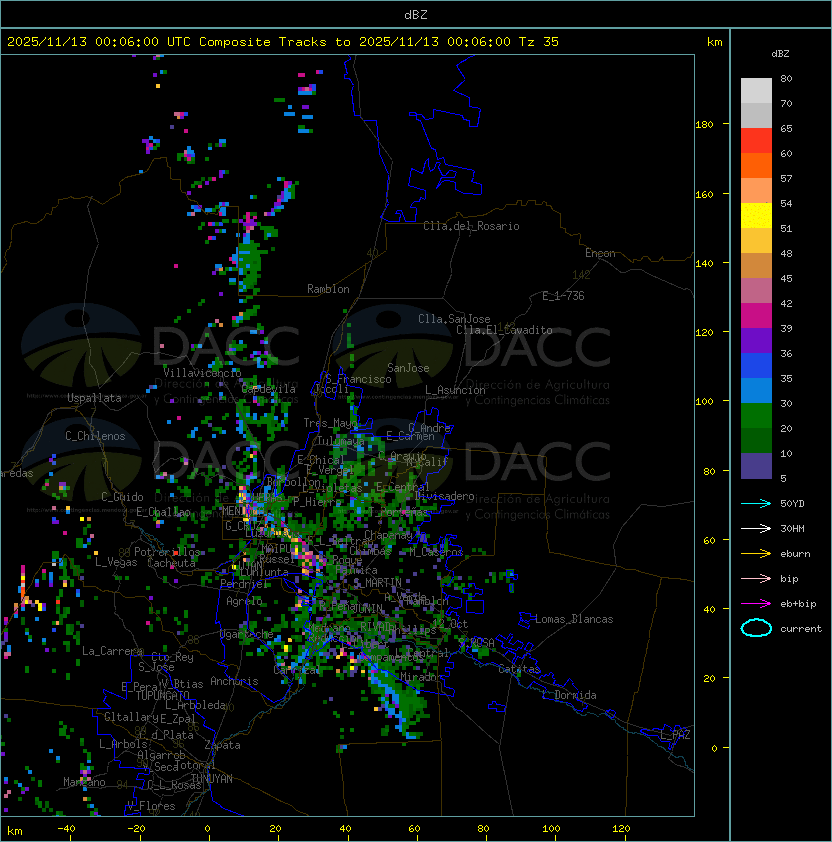Image resolution: width=832 pixels, height=842 pixels.
Task: Pick the bright yellow 51-54 dBZ swatch
Action: coord(756,215)
